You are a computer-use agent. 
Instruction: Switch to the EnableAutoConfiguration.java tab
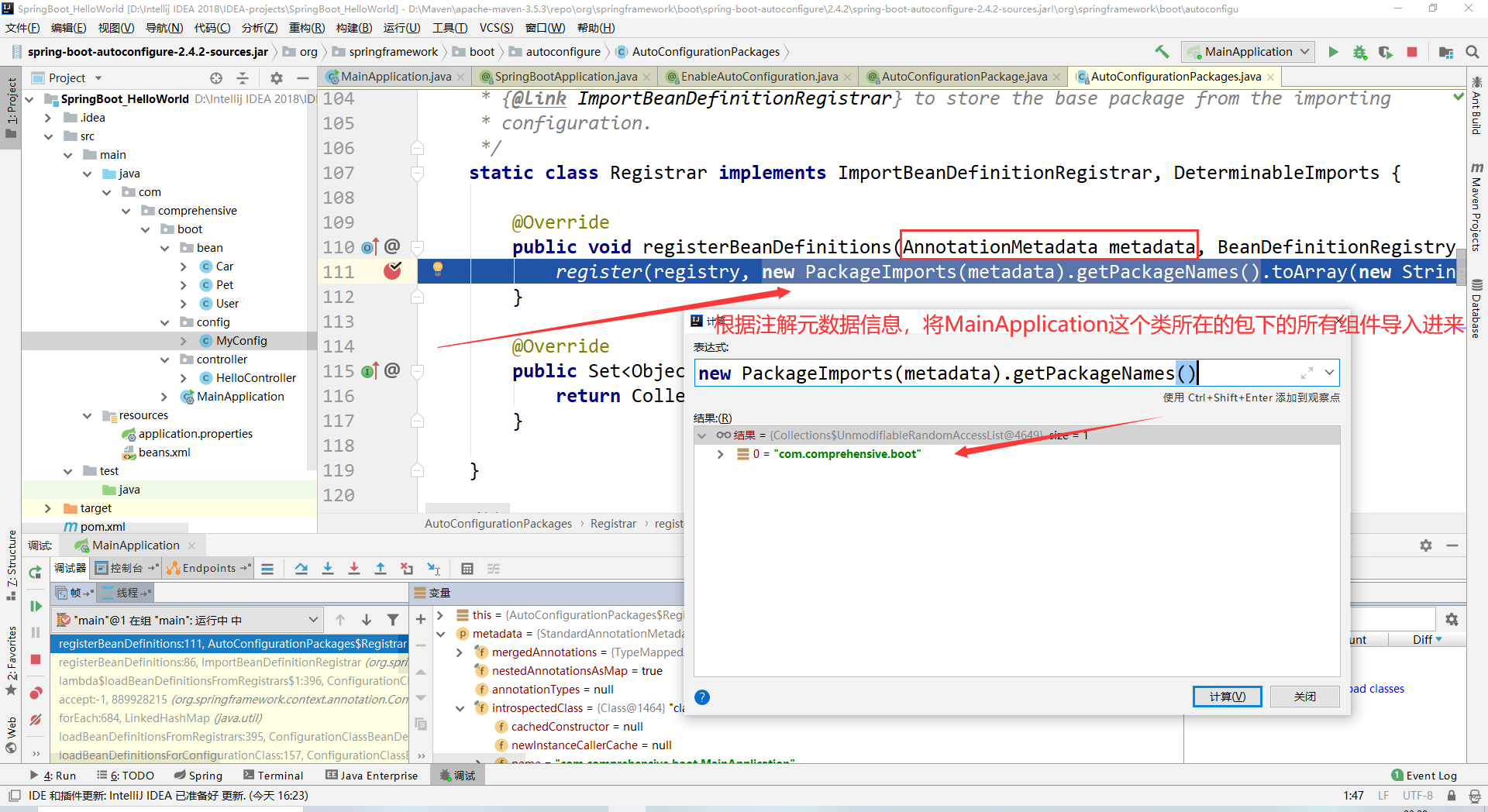759,77
